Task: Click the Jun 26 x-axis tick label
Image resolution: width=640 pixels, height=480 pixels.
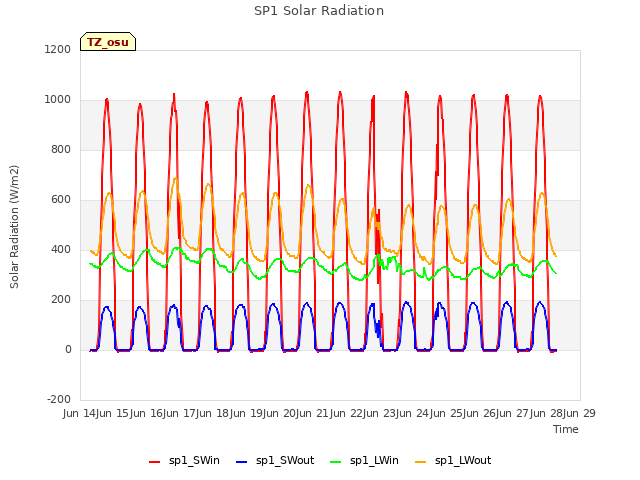Action: point(480,413)
